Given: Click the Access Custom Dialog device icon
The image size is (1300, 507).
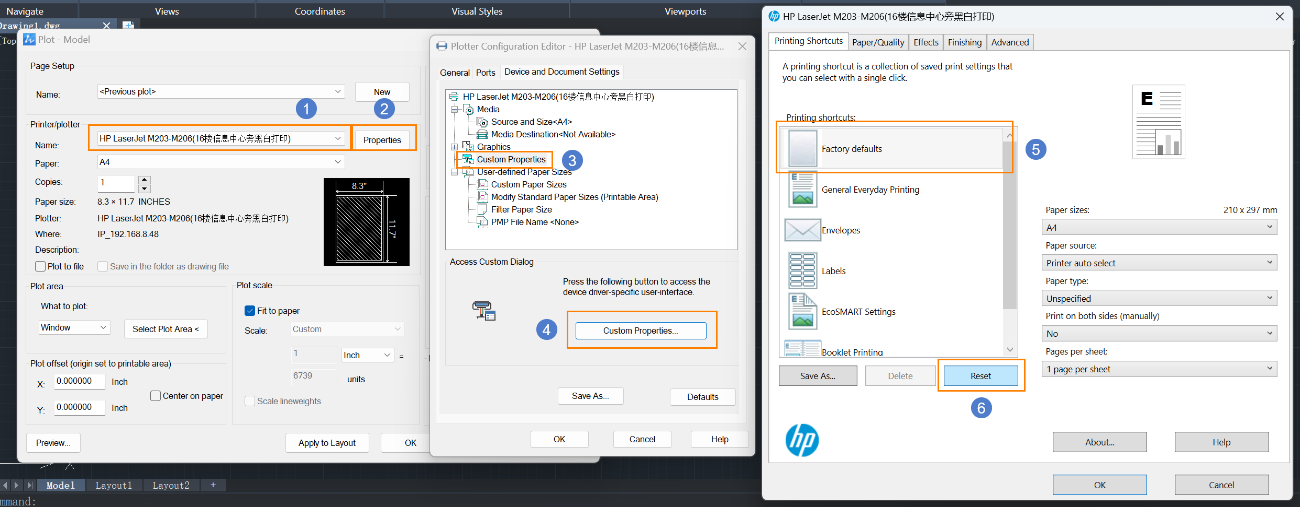Looking at the screenshot, I should [x=484, y=310].
